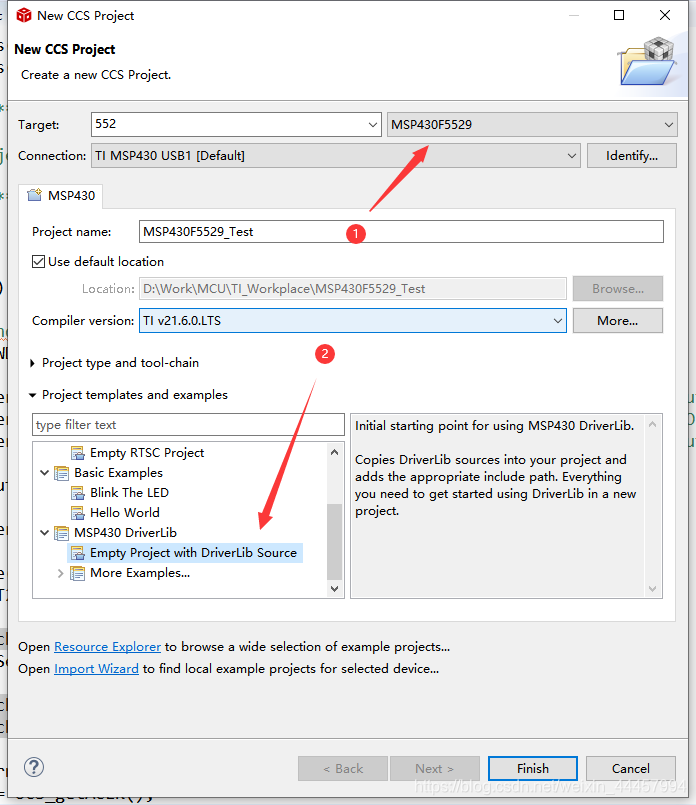The image size is (696, 805).
Task: Click template list scrollbar down arrow
Action: pyautogui.click(x=335, y=588)
